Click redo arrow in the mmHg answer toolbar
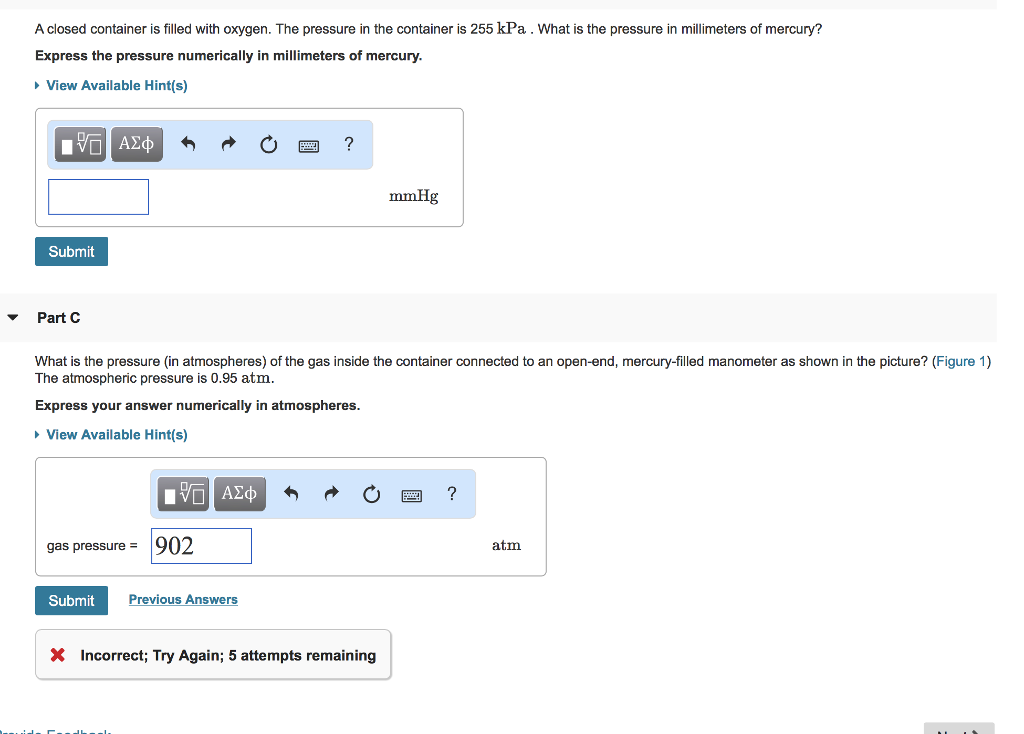This screenshot has width=1024, height=734. click(x=228, y=145)
